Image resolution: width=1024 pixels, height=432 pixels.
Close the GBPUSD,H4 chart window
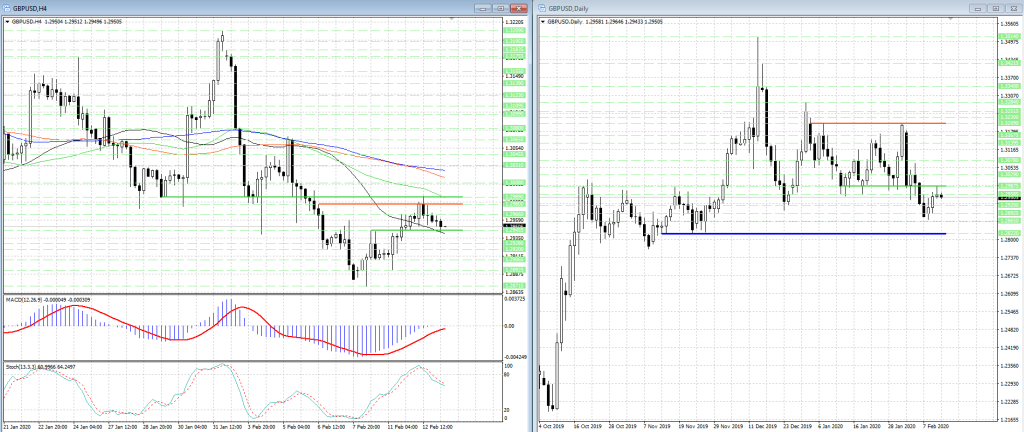[521, 8]
